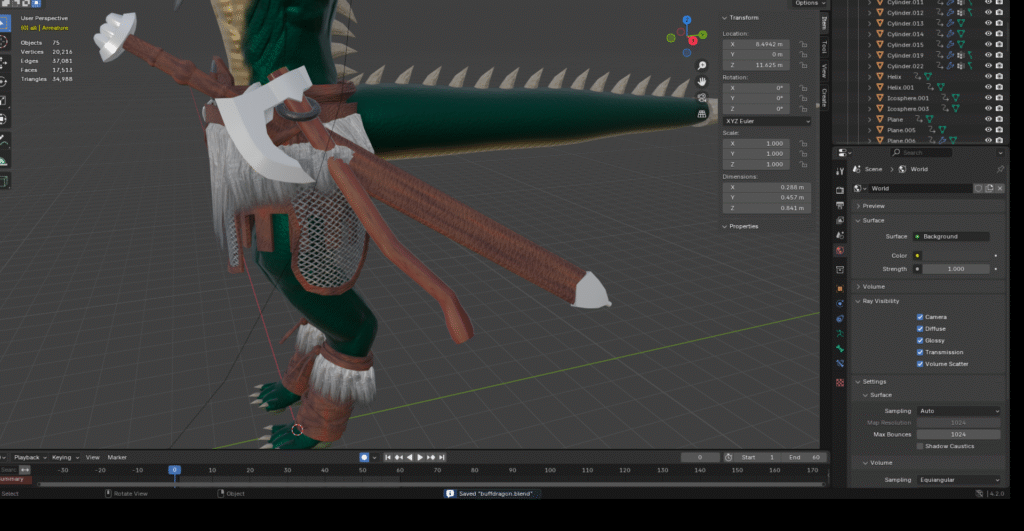The image size is (1024, 531).
Task: Open the surface Sampling Auto dropdown
Action: (x=958, y=411)
